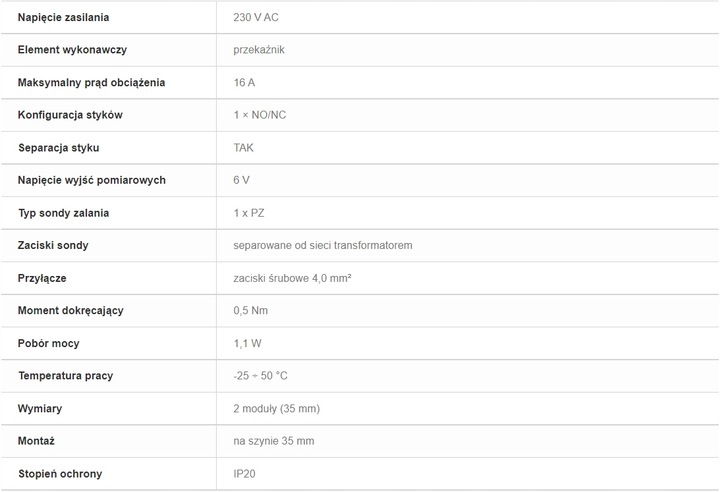Click "Maksymalny prąd obciążenia" label

click(x=92, y=83)
